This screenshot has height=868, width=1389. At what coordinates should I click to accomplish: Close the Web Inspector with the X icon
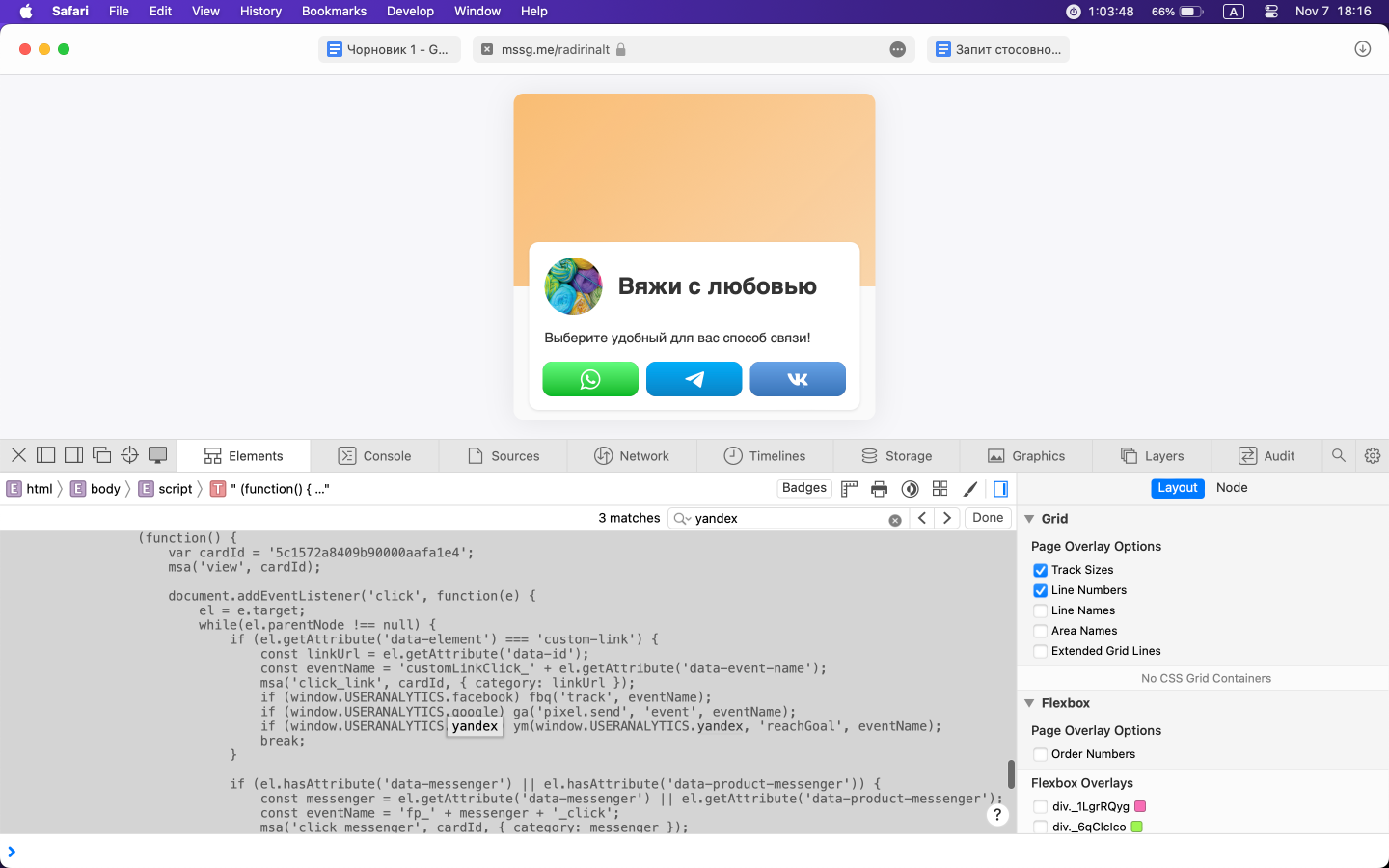click(x=18, y=455)
